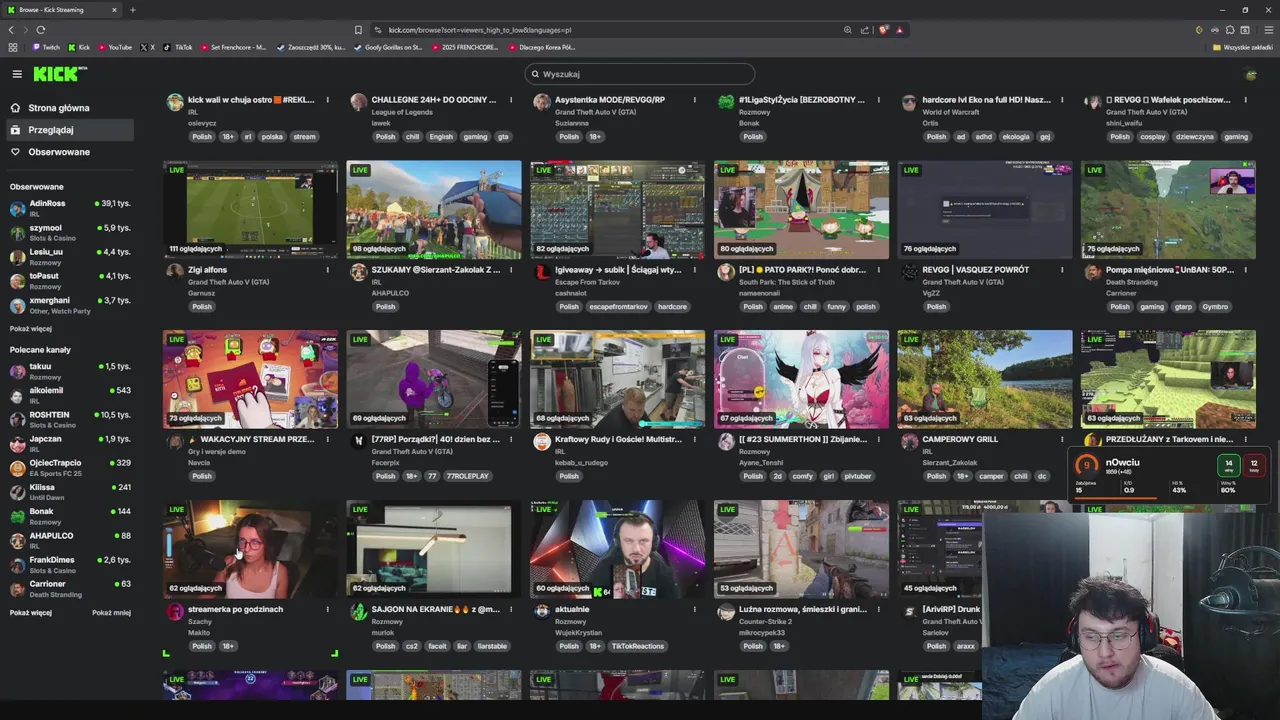This screenshot has width=1280, height=720.
Task: Click the 77ROLEPLAY tag
Action: (467, 476)
